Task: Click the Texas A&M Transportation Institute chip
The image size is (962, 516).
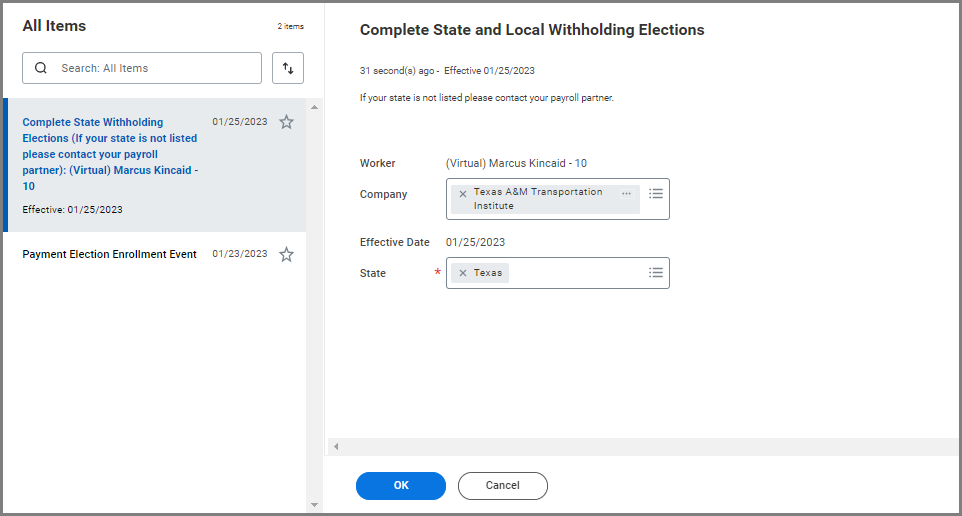Action: pos(538,198)
